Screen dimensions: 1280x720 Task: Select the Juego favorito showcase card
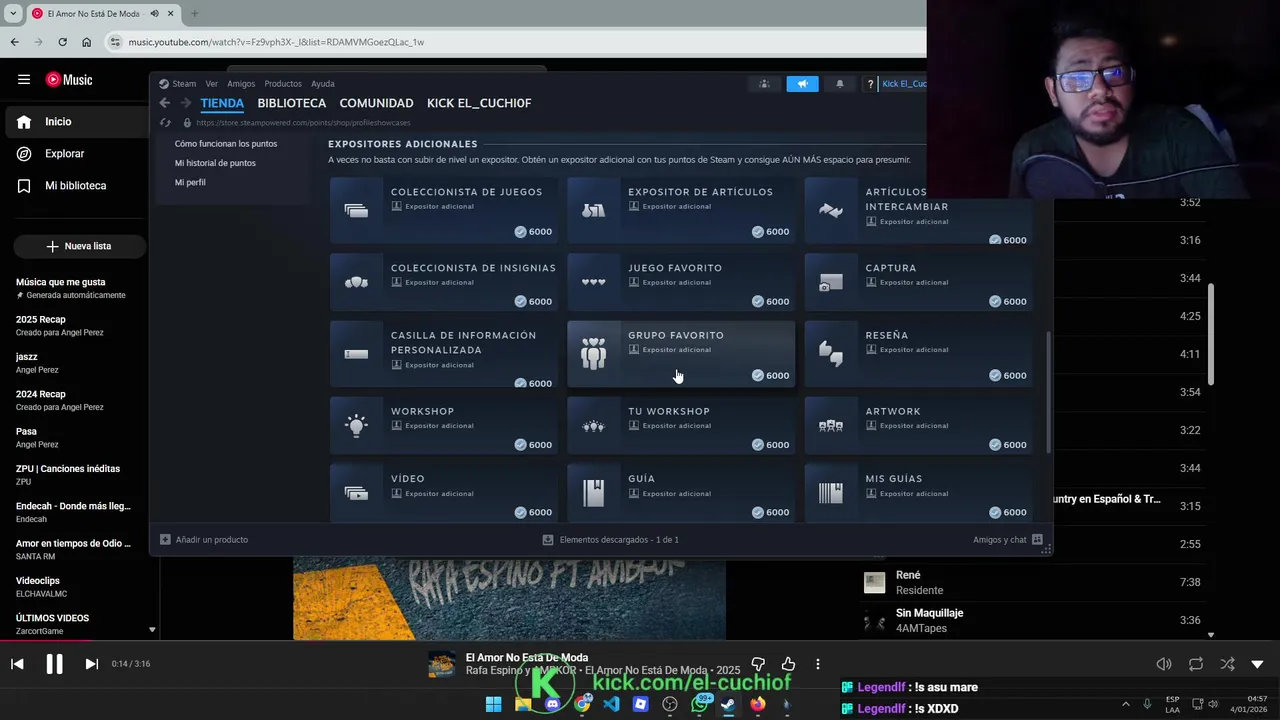click(x=681, y=281)
